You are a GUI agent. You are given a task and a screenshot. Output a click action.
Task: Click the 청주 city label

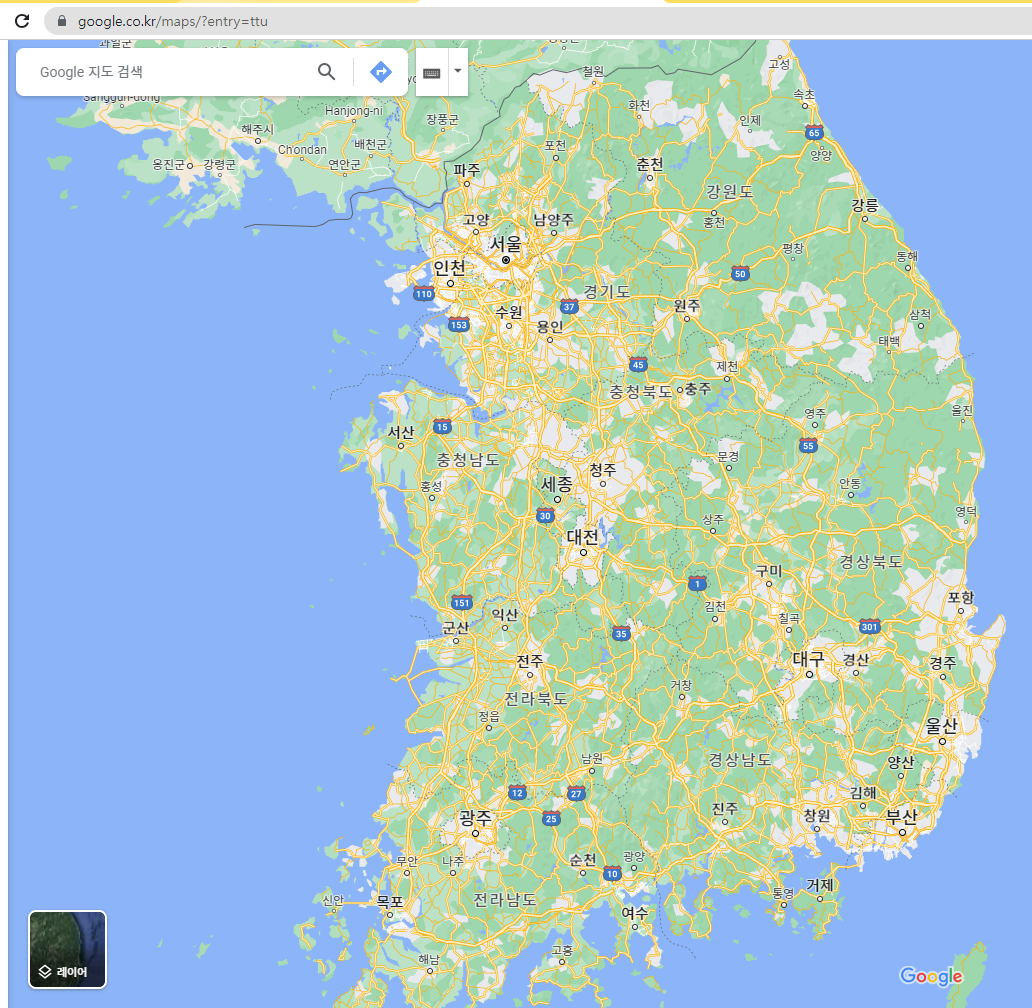tap(603, 470)
